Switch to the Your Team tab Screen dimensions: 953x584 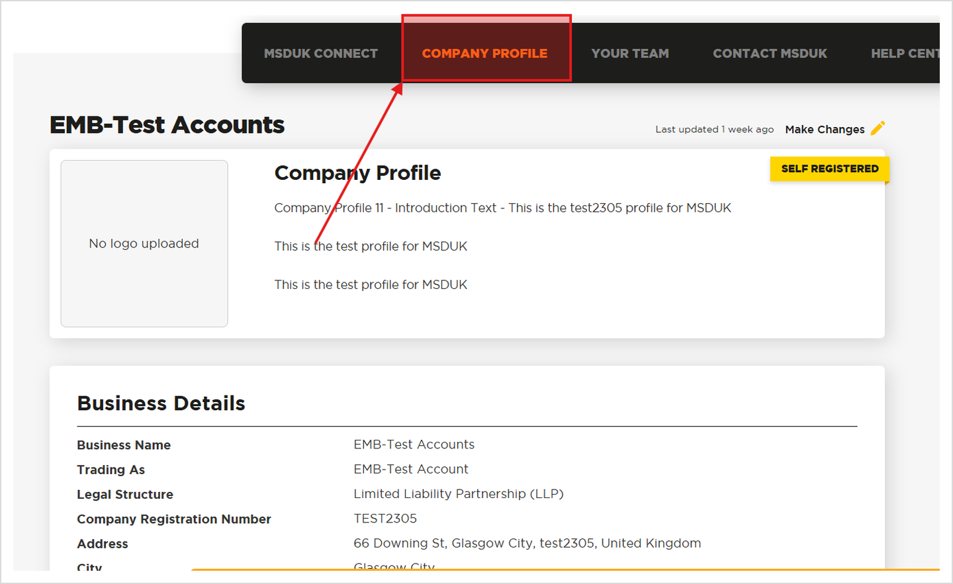click(x=630, y=53)
